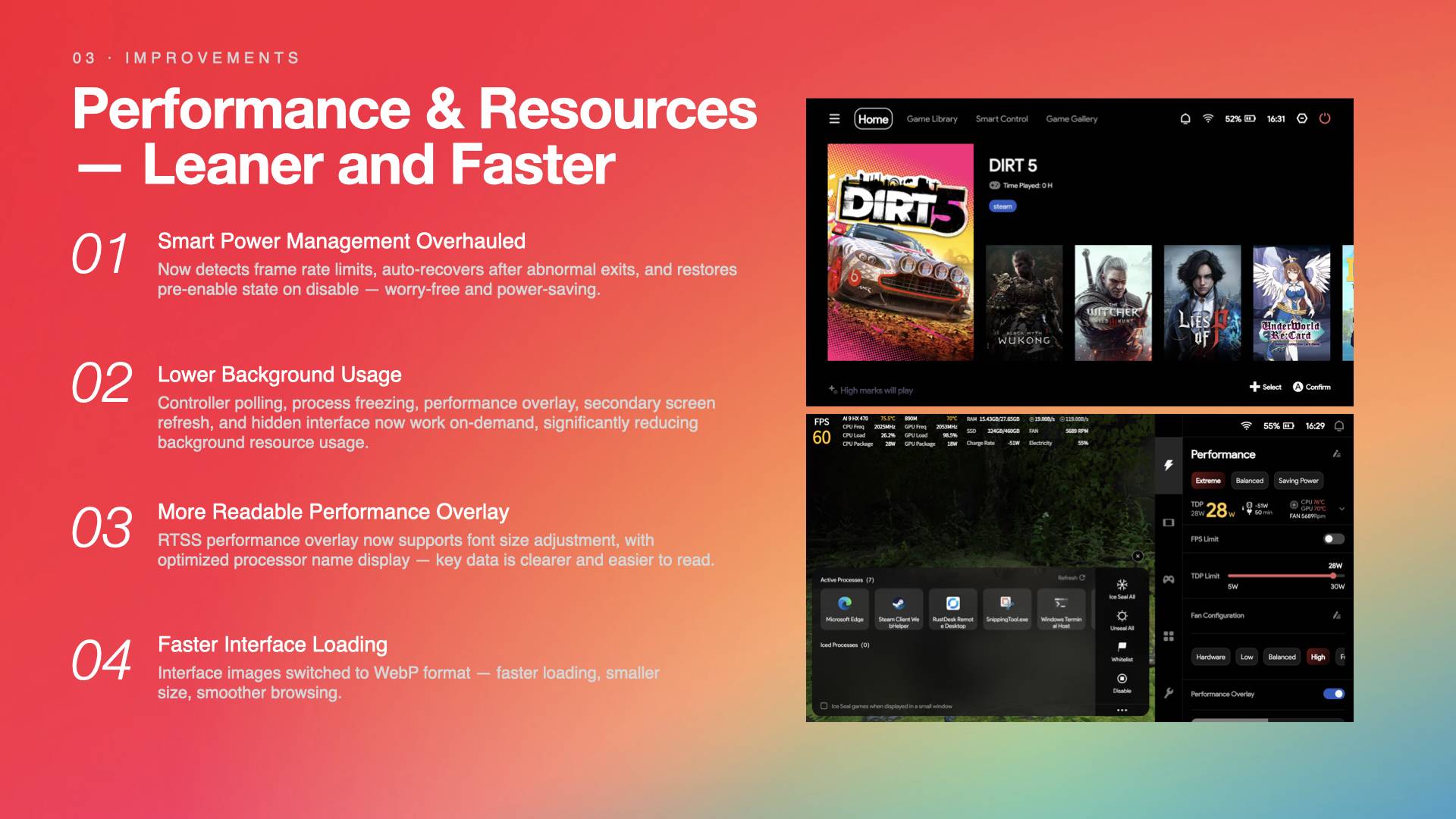The image size is (1456, 819).
Task: Select the SnippingTool.exe process
Action: coord(1007,609)
